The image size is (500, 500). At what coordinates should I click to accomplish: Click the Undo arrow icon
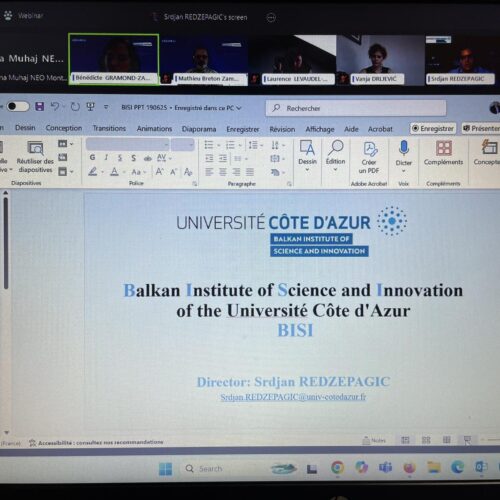click(55, 107)
